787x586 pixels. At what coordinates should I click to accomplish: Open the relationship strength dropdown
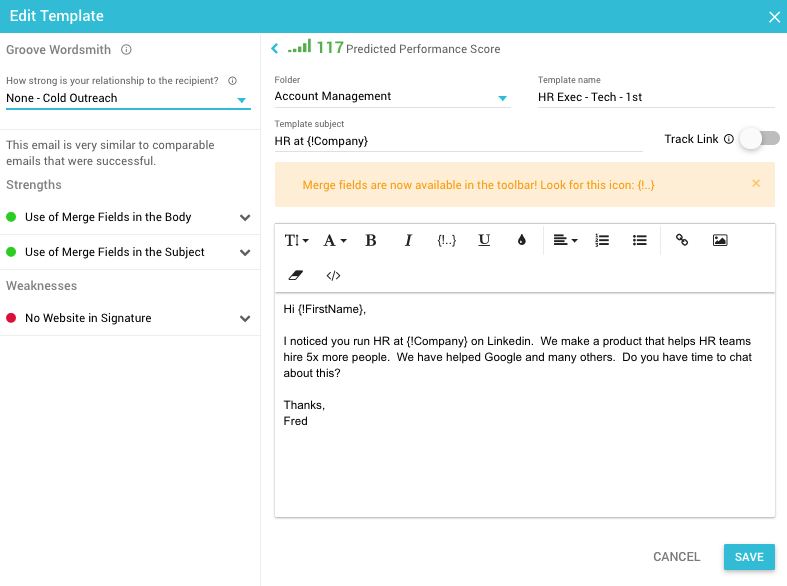click(x=128, y=98)
